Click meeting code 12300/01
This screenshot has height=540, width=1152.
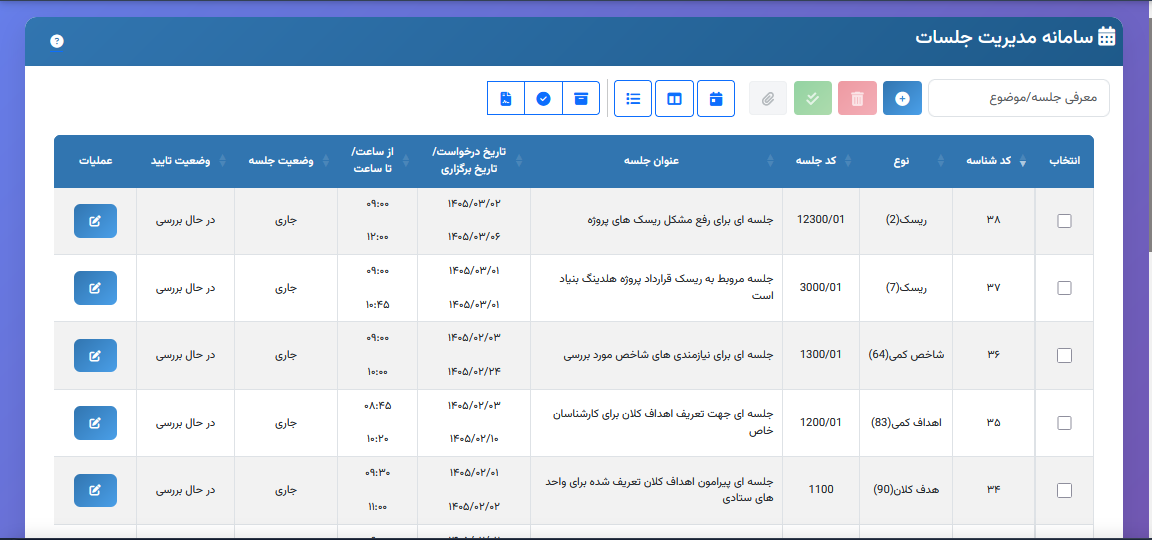tap(821, 220)
